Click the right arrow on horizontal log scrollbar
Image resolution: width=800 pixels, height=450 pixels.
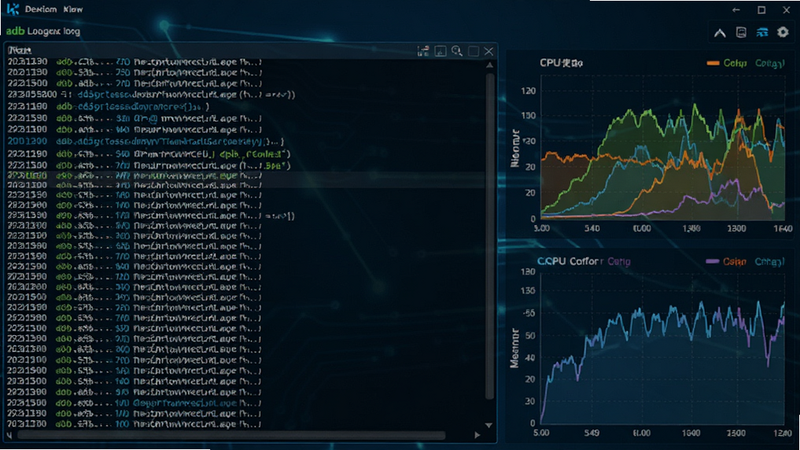(x=477, y=435)
